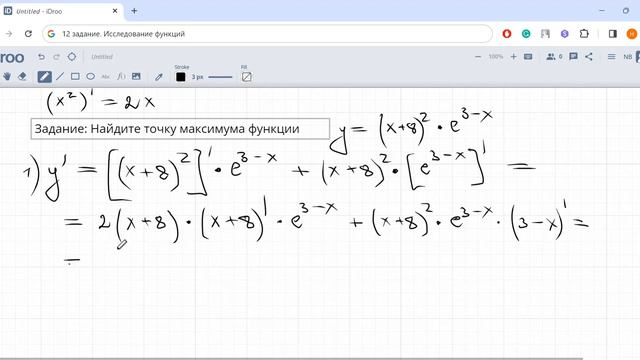Viewport: 640px width, 360px height.
Task: Rename the board title Untitled
Action: 102,57
